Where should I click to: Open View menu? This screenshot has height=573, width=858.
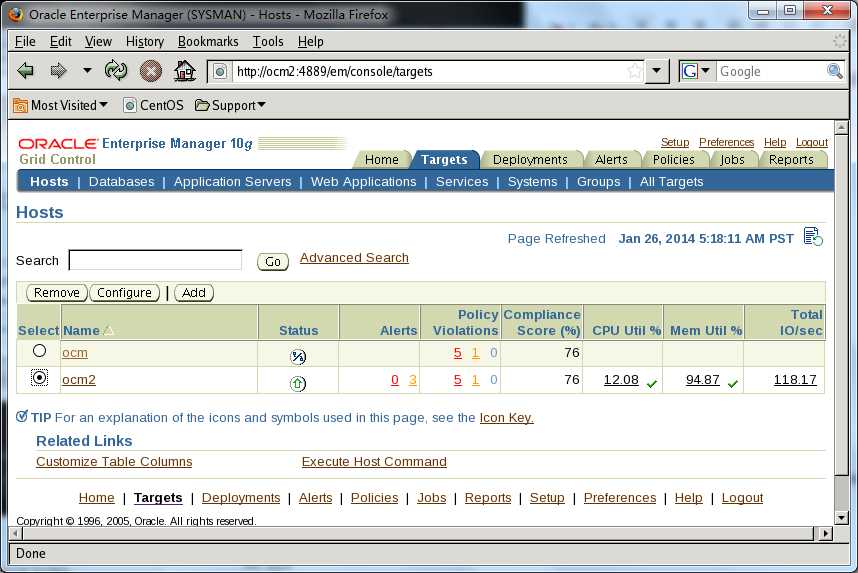pos(98,42)
